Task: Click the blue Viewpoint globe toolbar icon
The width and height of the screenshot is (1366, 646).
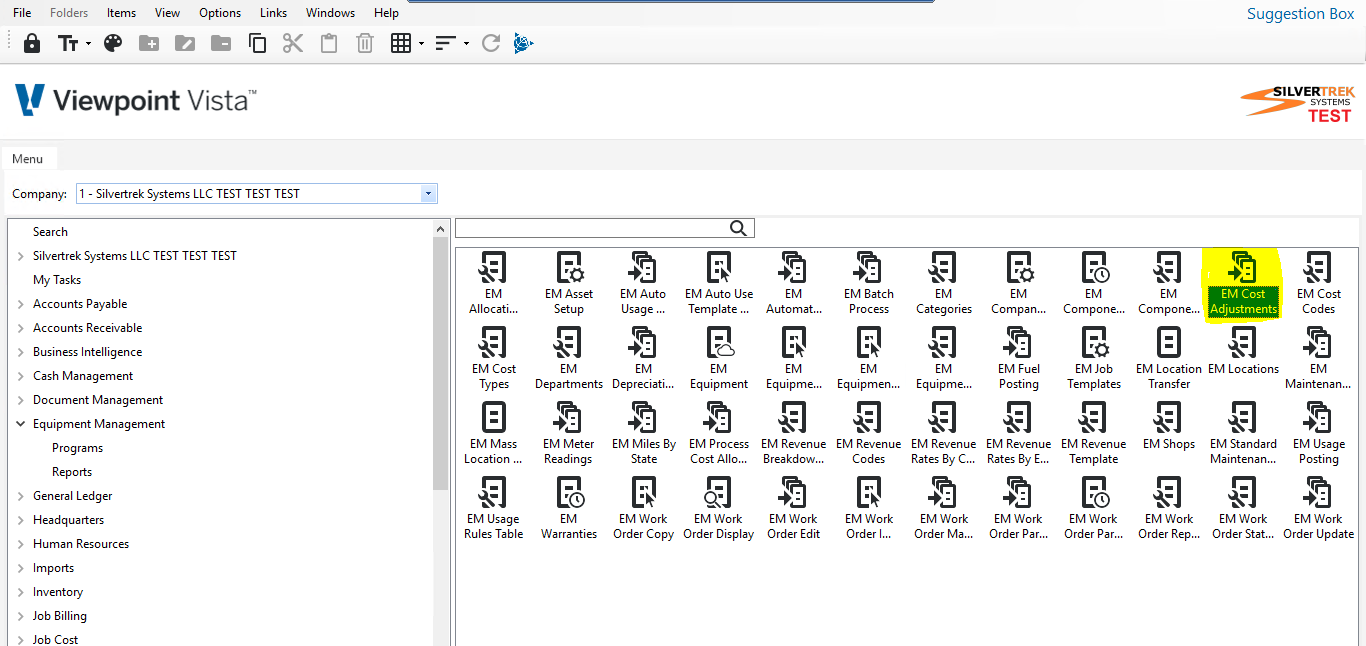Action: click(x=523, y=43)
